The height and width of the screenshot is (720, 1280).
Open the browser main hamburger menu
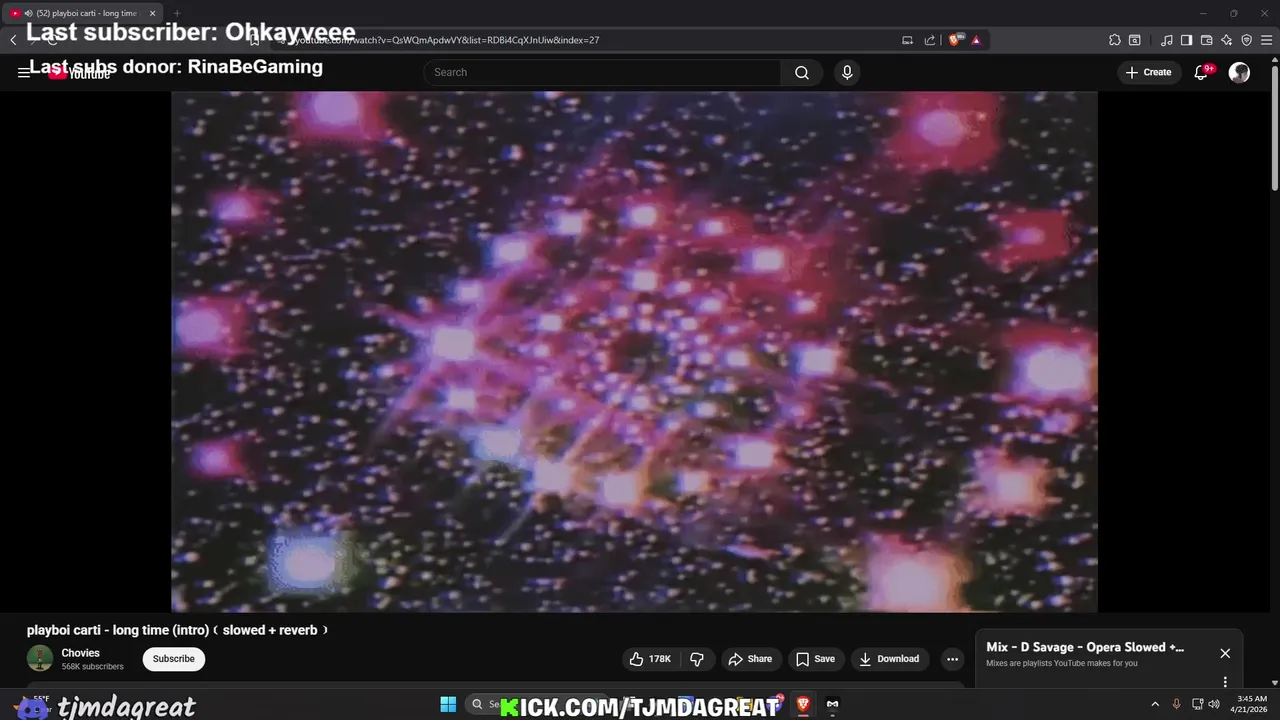click(1267, 40)
